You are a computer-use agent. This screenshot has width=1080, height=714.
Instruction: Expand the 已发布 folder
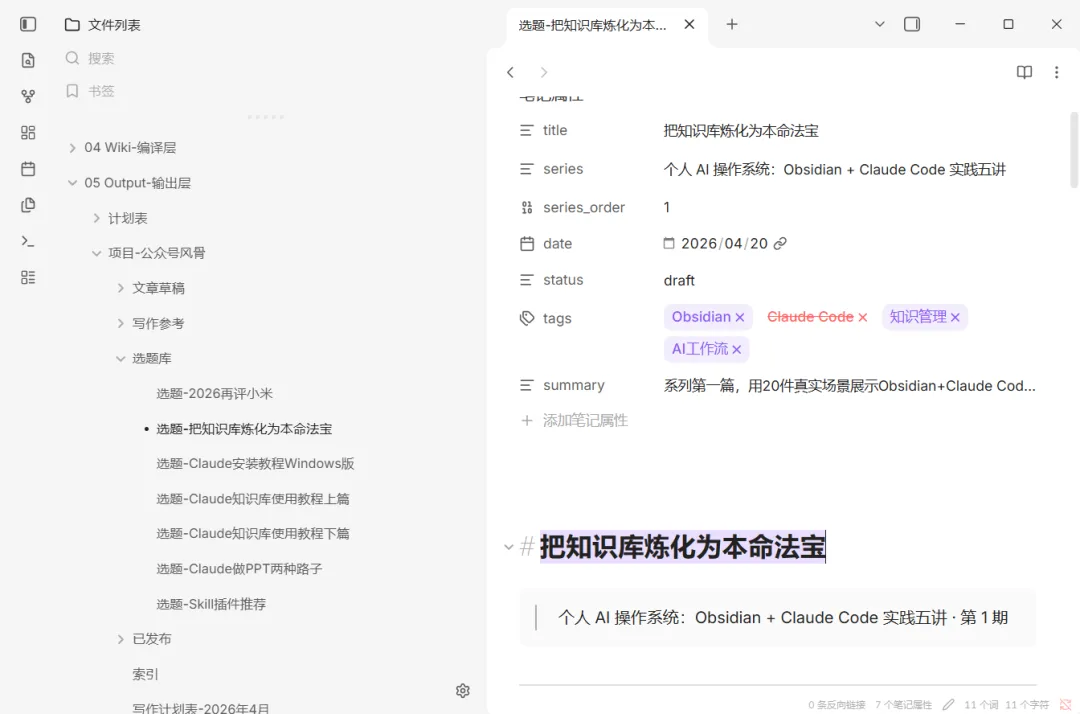[x=121, y=640]
